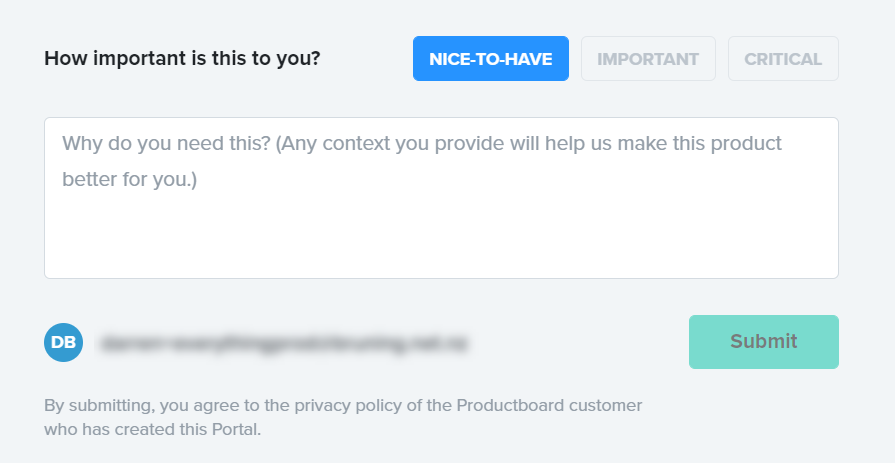Select the NICE-TO-HAVE importance option

pyautogui.click(x=490, y=58)
